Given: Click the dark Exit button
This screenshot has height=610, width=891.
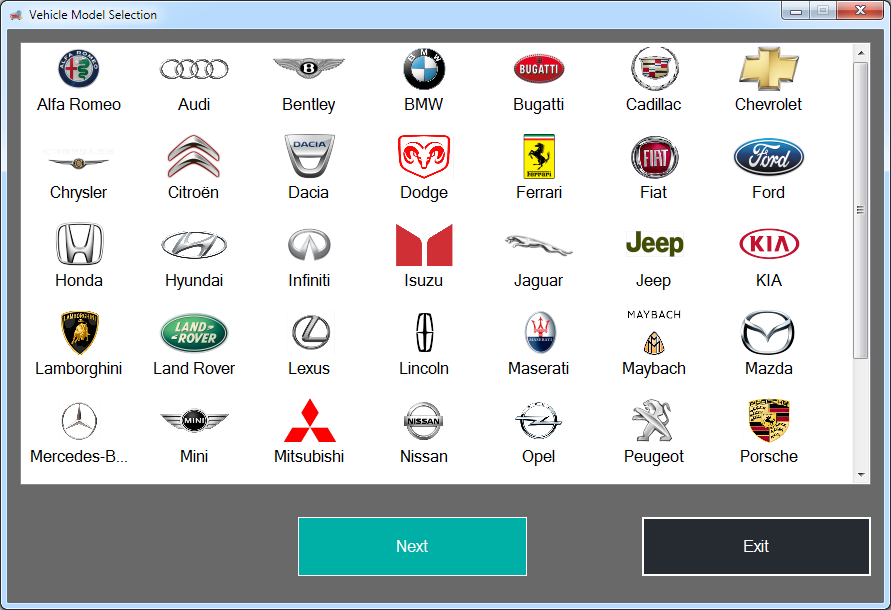Looking at the screenshot, I should point(756,546).
